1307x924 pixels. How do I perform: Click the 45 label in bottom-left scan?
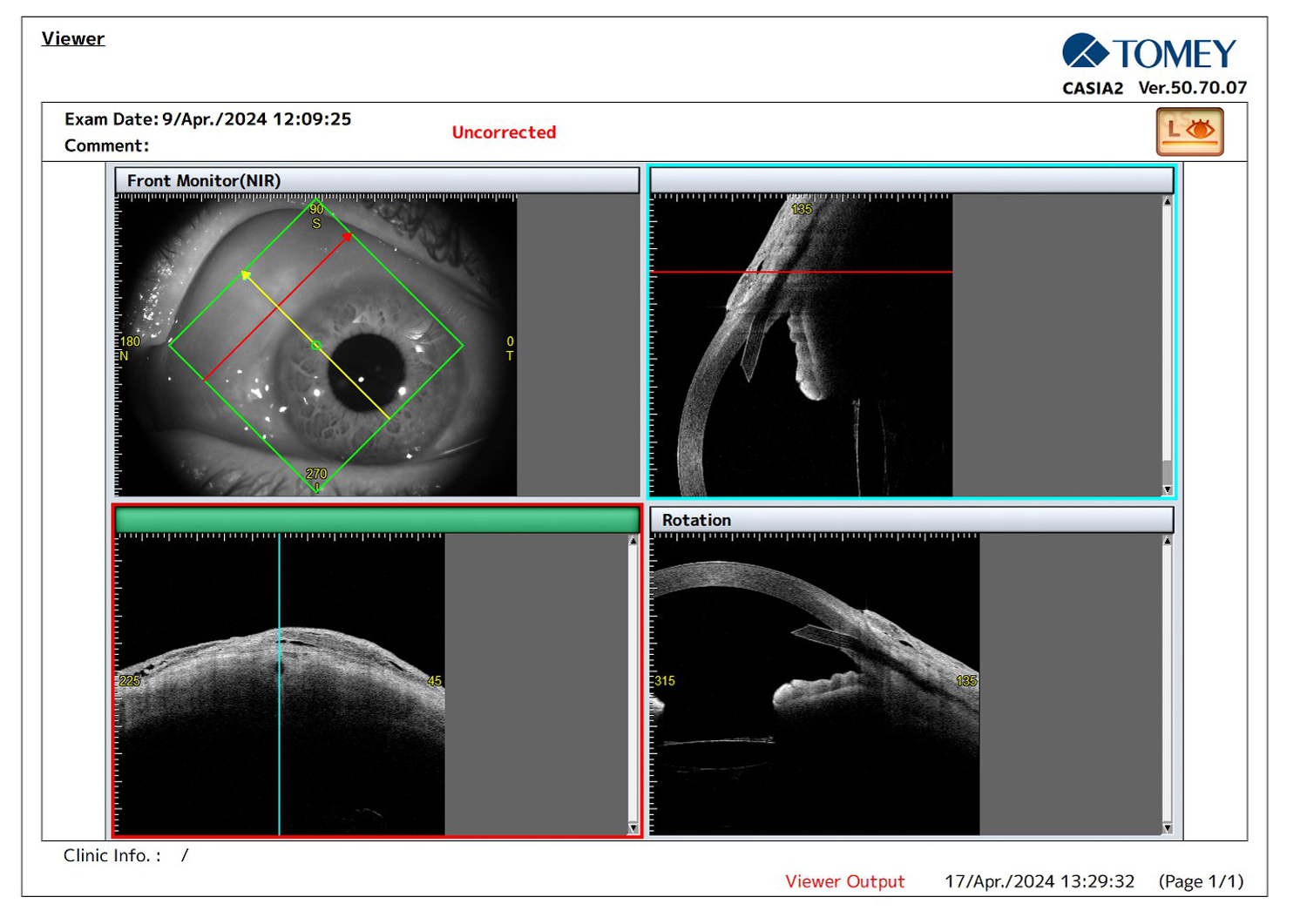coord(435,681)
